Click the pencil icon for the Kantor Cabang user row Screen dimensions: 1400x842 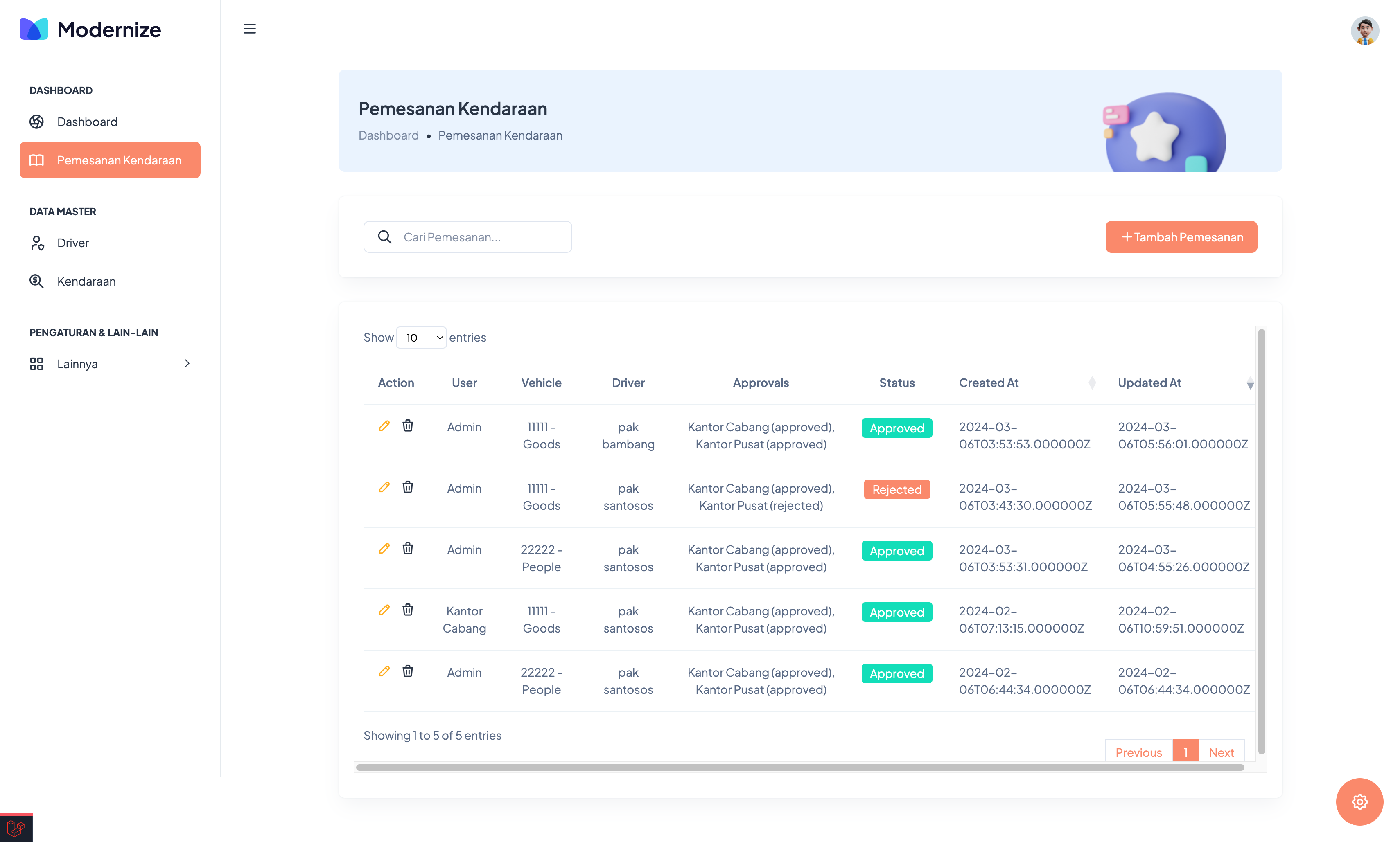click(x=384, y=609)
